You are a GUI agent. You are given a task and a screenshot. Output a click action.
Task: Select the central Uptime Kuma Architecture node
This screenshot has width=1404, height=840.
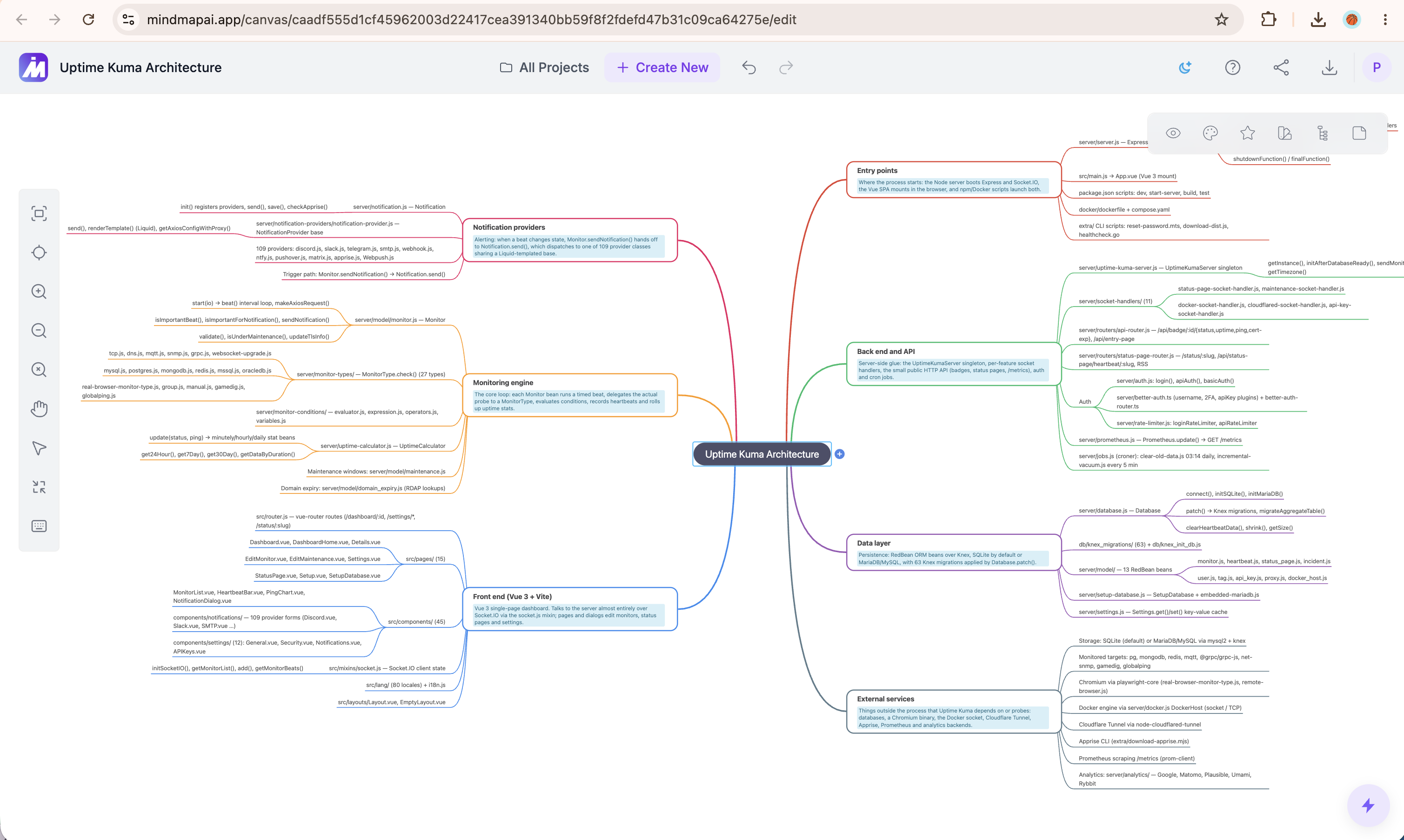(762, 454)
